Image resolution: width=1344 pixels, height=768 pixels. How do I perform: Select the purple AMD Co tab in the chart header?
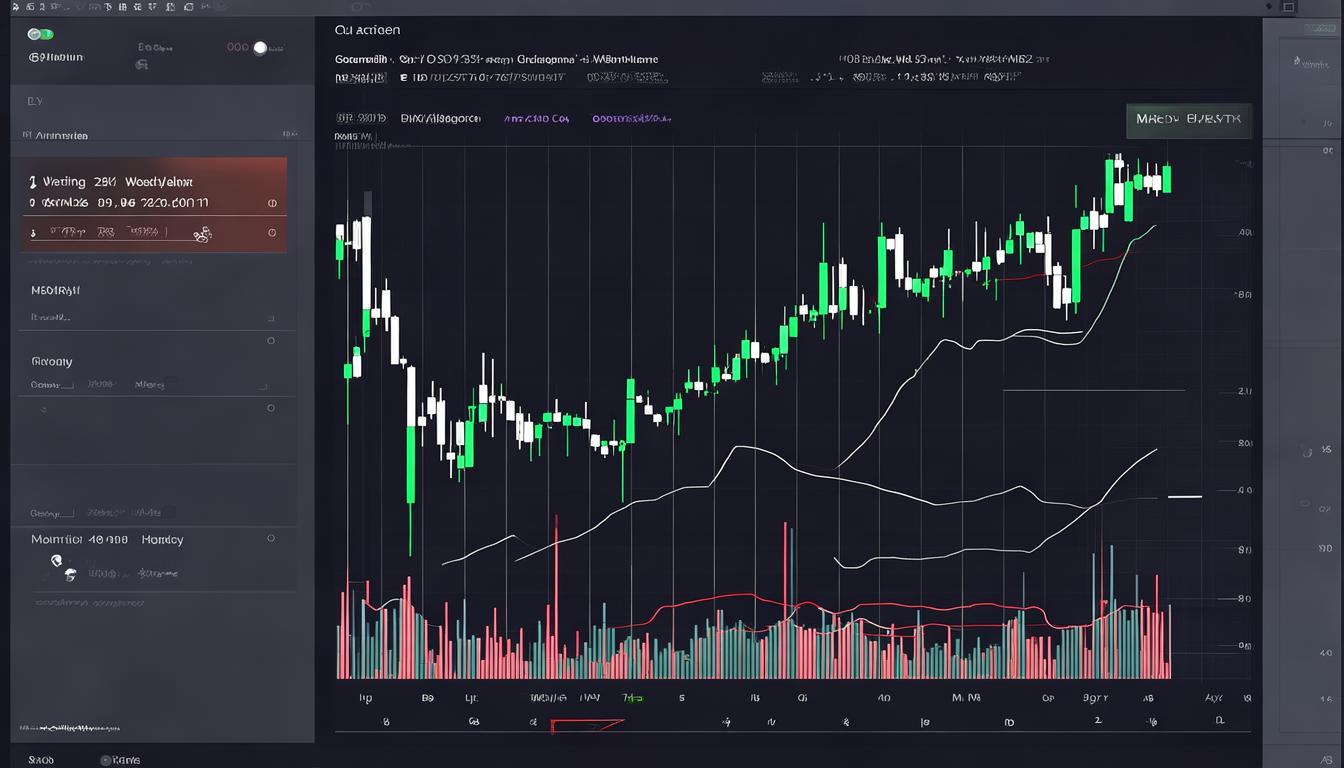pyautogui.click(x=536, y=118)
